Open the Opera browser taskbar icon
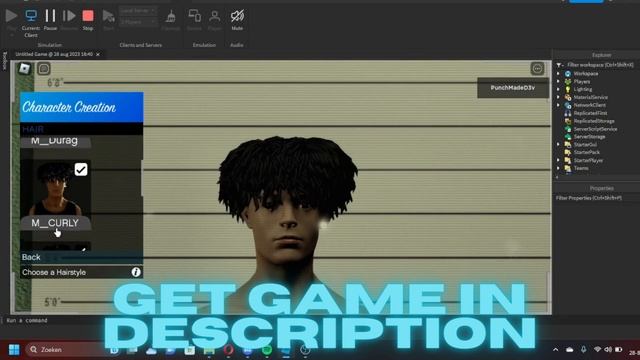Screen dimensions: 640x360 [x=229, y=350]
